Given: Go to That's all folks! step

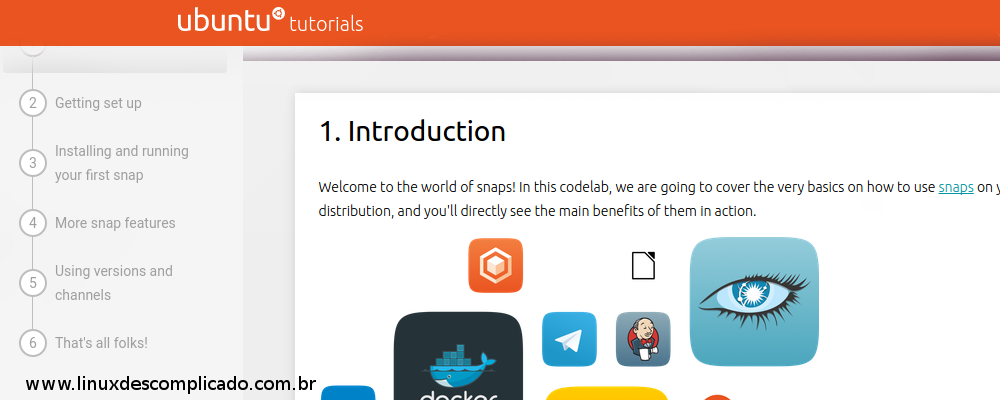Looking at the screenshot, I should tap(101, 343).
